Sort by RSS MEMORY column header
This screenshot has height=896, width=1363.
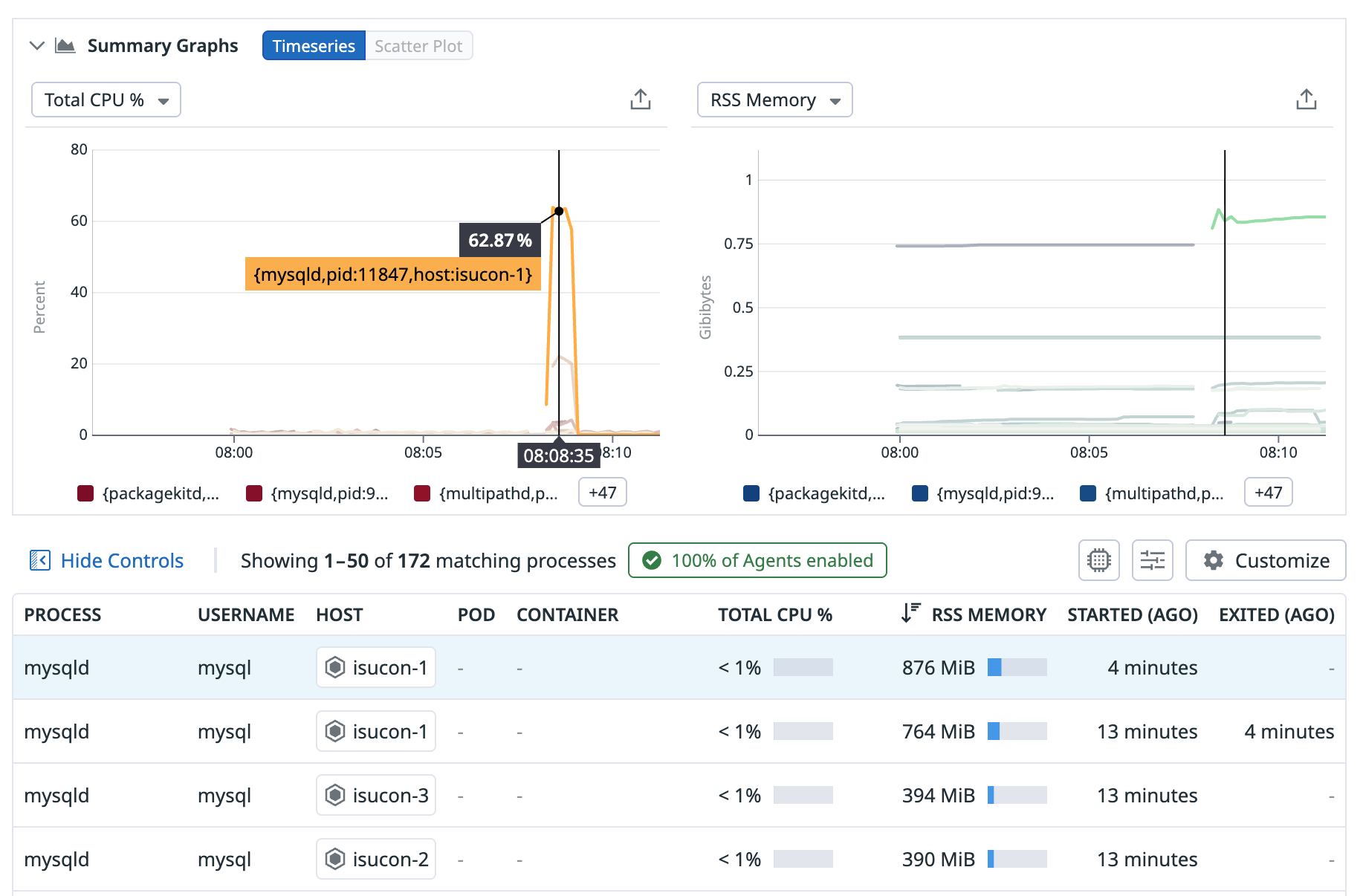click(x=989, y=615)
